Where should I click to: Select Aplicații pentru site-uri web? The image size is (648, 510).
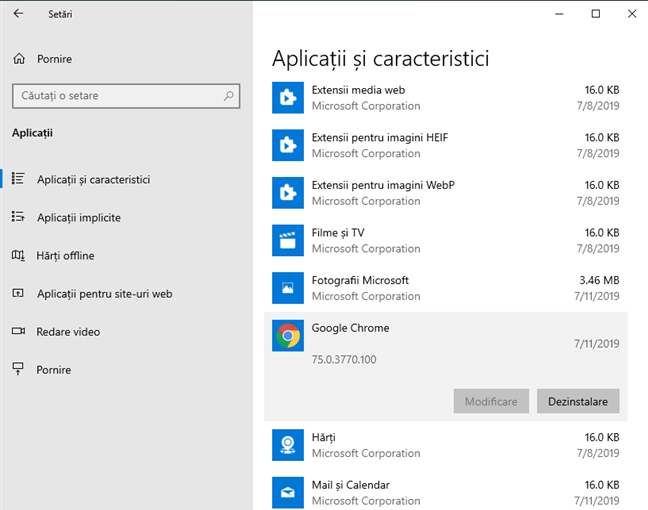click(x=104, y=293)
